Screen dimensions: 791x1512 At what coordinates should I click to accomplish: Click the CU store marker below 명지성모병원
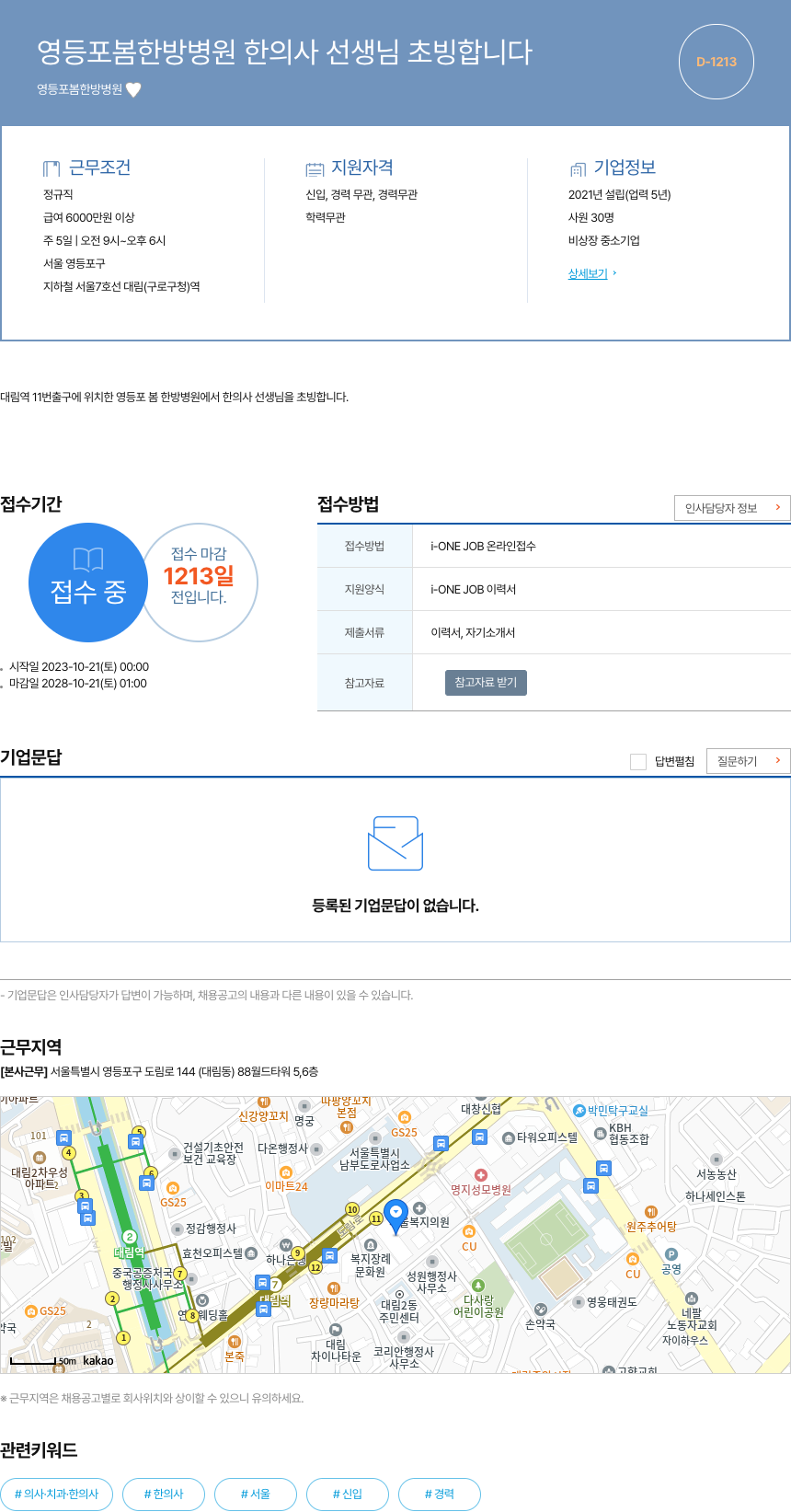469,1231
